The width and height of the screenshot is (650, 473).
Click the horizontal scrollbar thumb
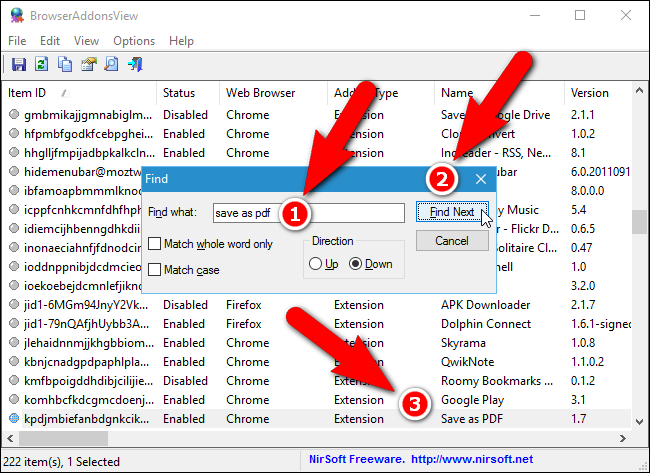63,438
